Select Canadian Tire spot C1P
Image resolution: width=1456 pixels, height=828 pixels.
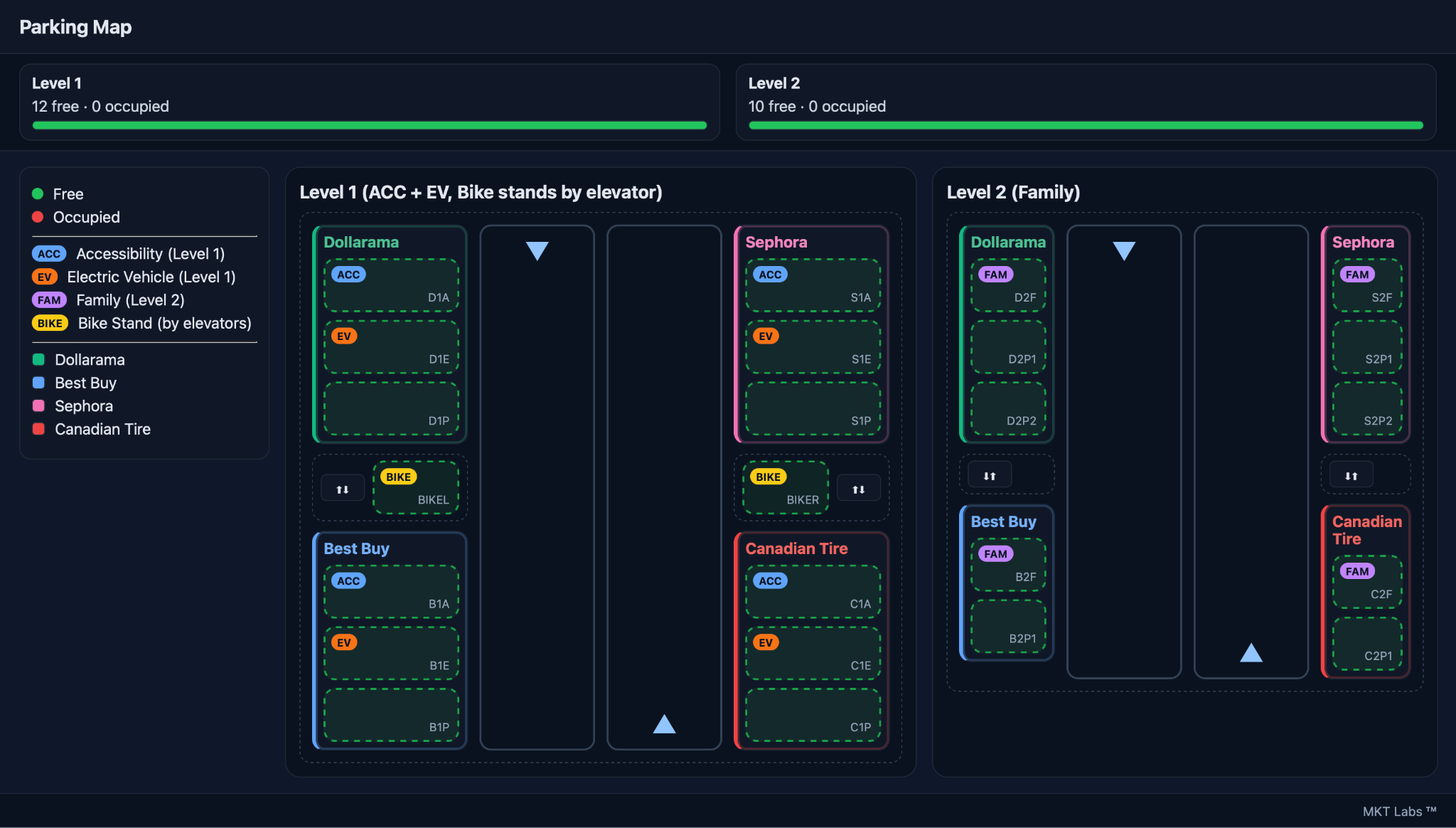tap(813, 715)
